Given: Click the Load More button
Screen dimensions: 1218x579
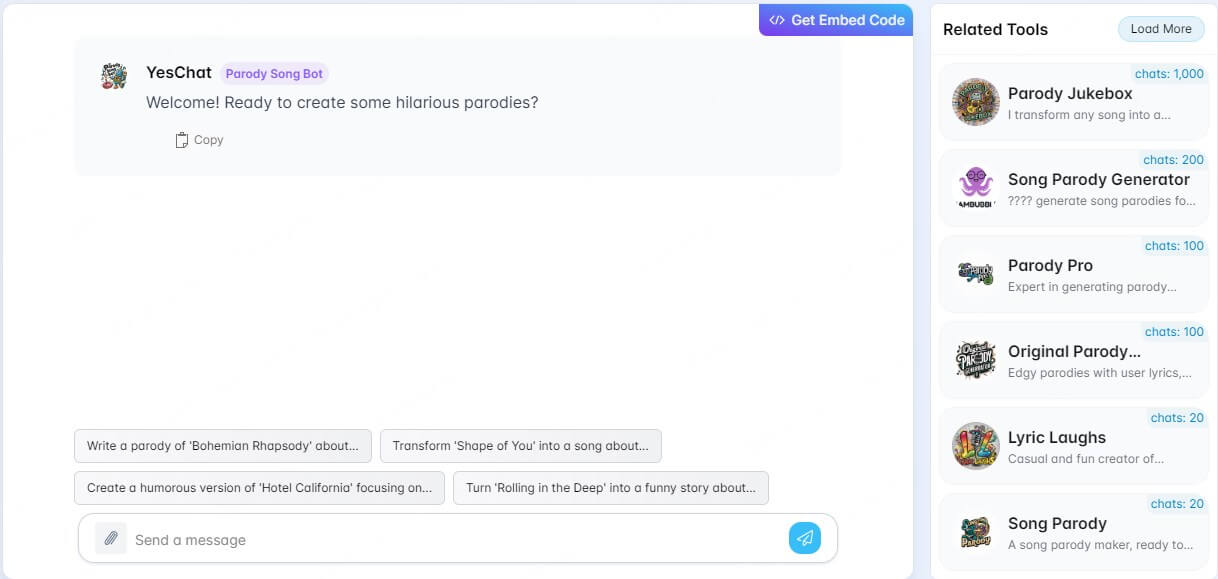Looking at the screenshot, I should click(1160, 28).
